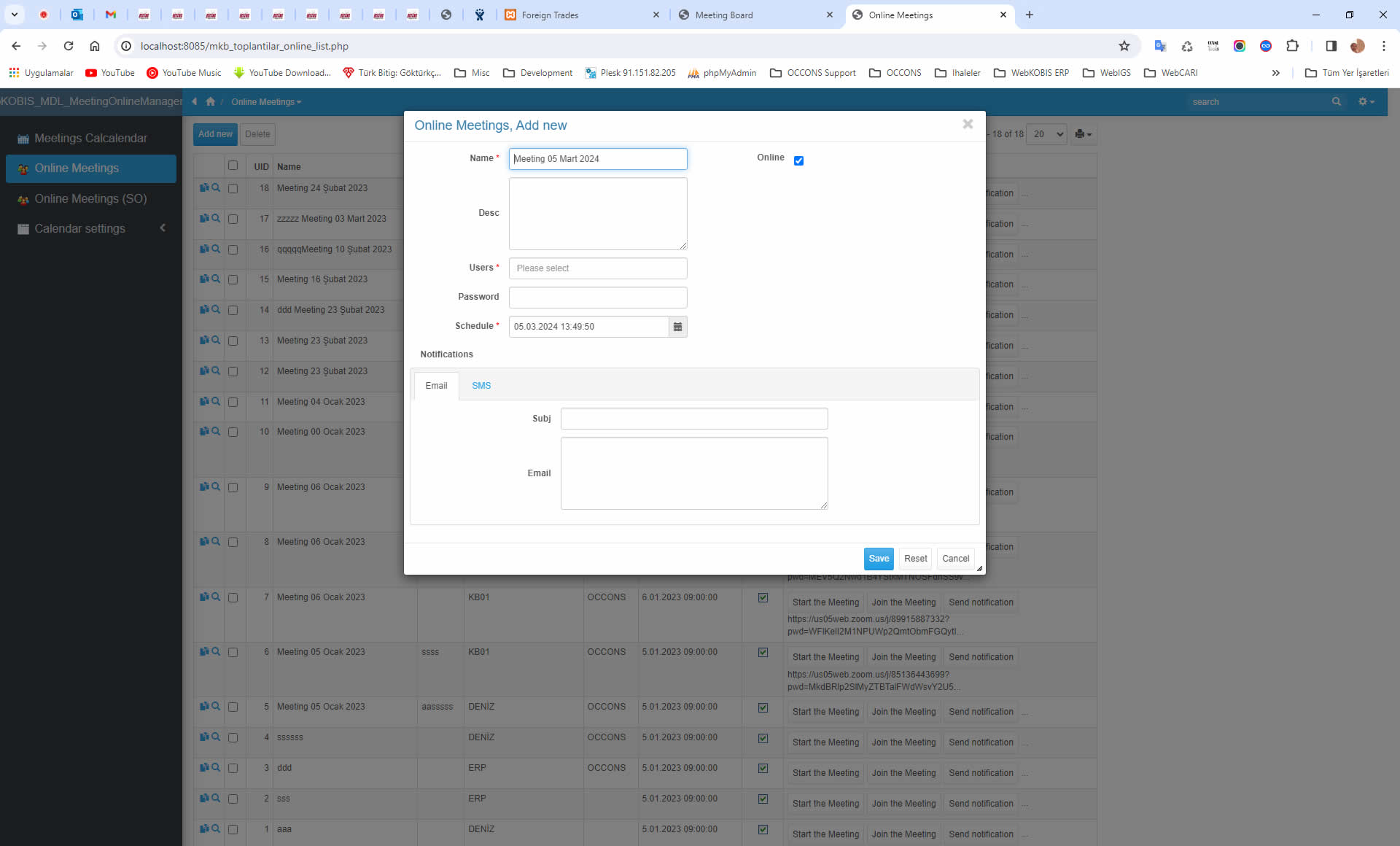Check the row checkbox for Meeting 04 Ocak 2023
The height and width of the screenshot is (846, 1400).
(x=233, y=402)
